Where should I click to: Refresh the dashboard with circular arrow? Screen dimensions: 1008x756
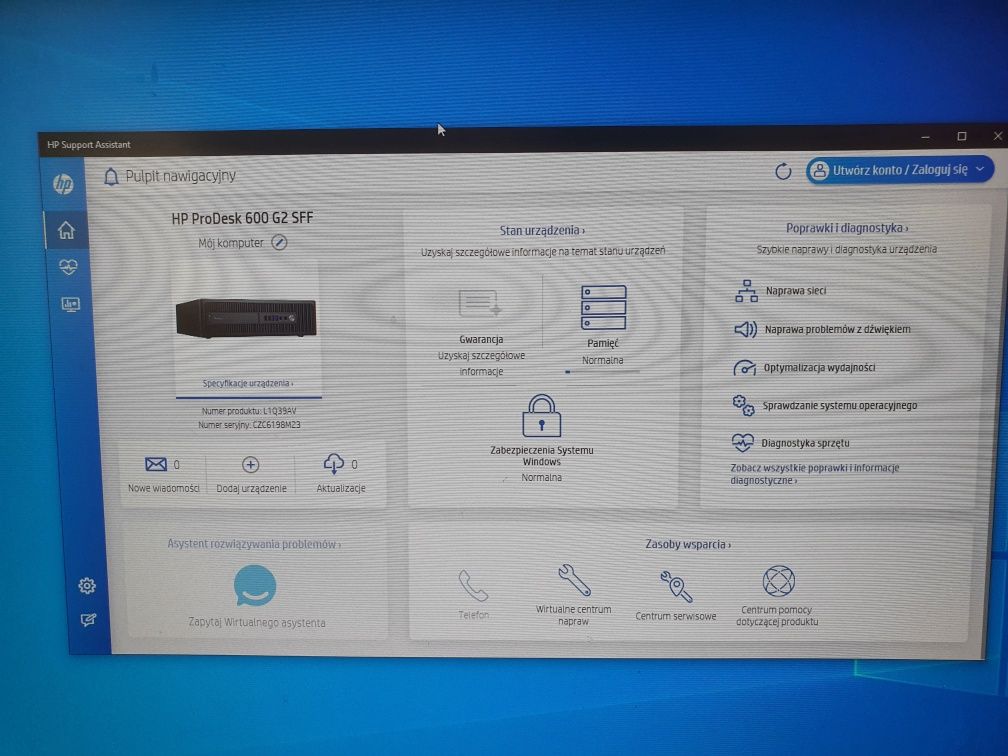pyautogui.click(x=783, y=171)
